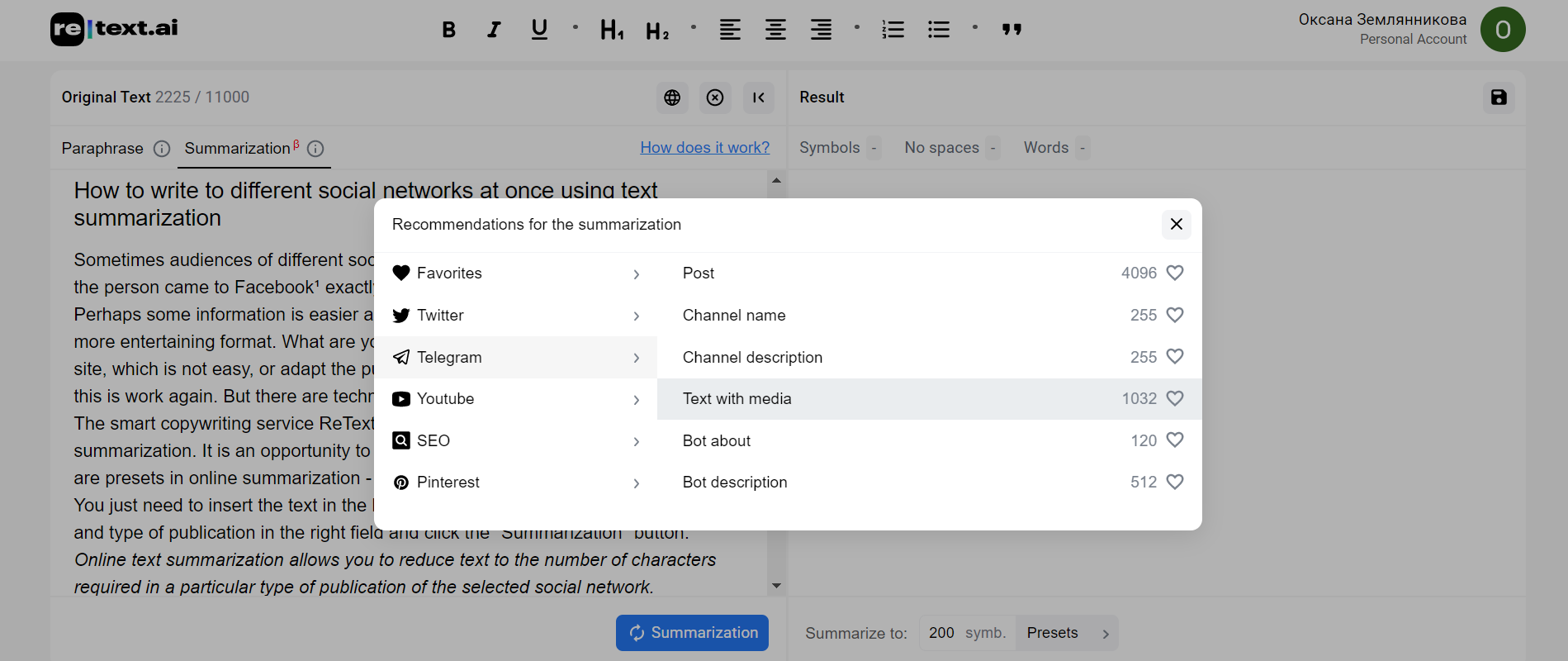This screenshot has width=1568, height=661.
Task: Align text to the right
Action: [x=821, y=30]
